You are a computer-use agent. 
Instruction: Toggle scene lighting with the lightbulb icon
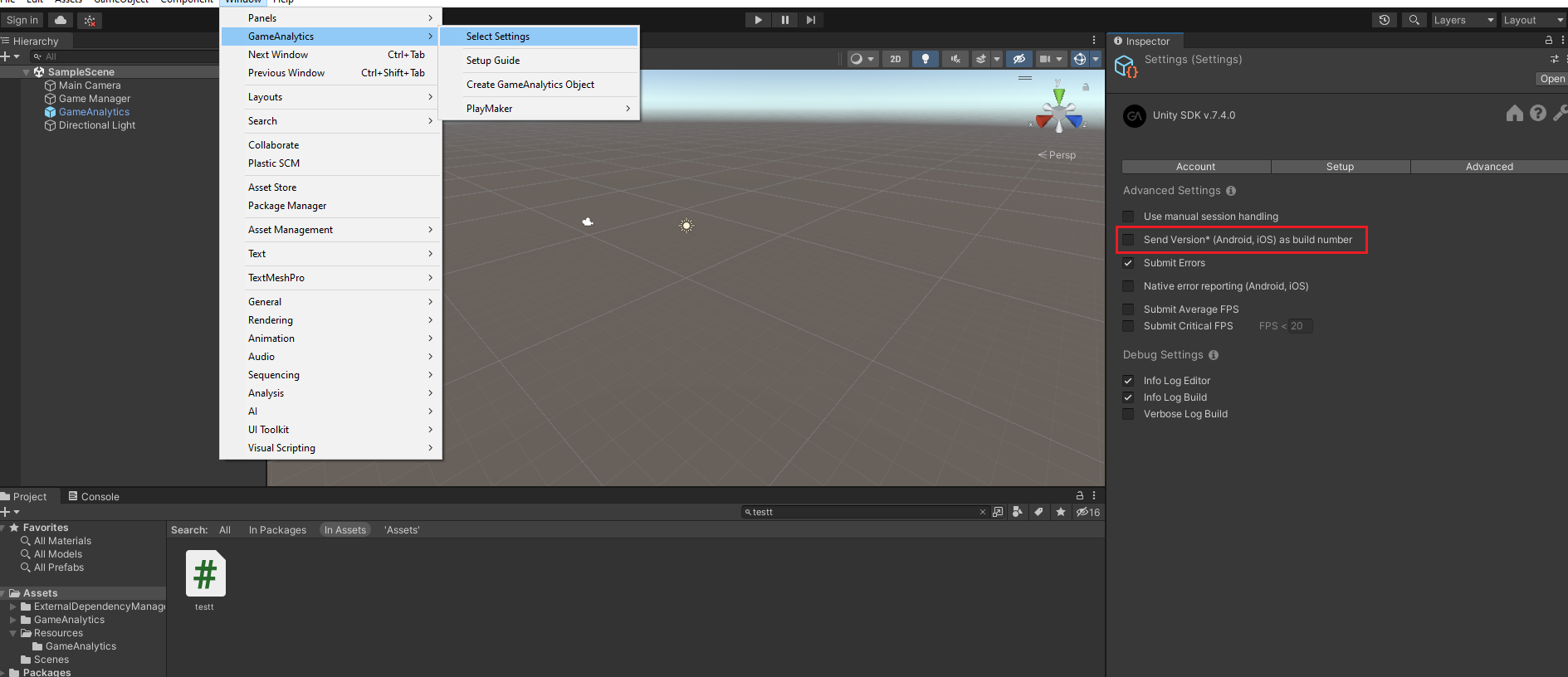pyautogui.click(x=925, y=59)
